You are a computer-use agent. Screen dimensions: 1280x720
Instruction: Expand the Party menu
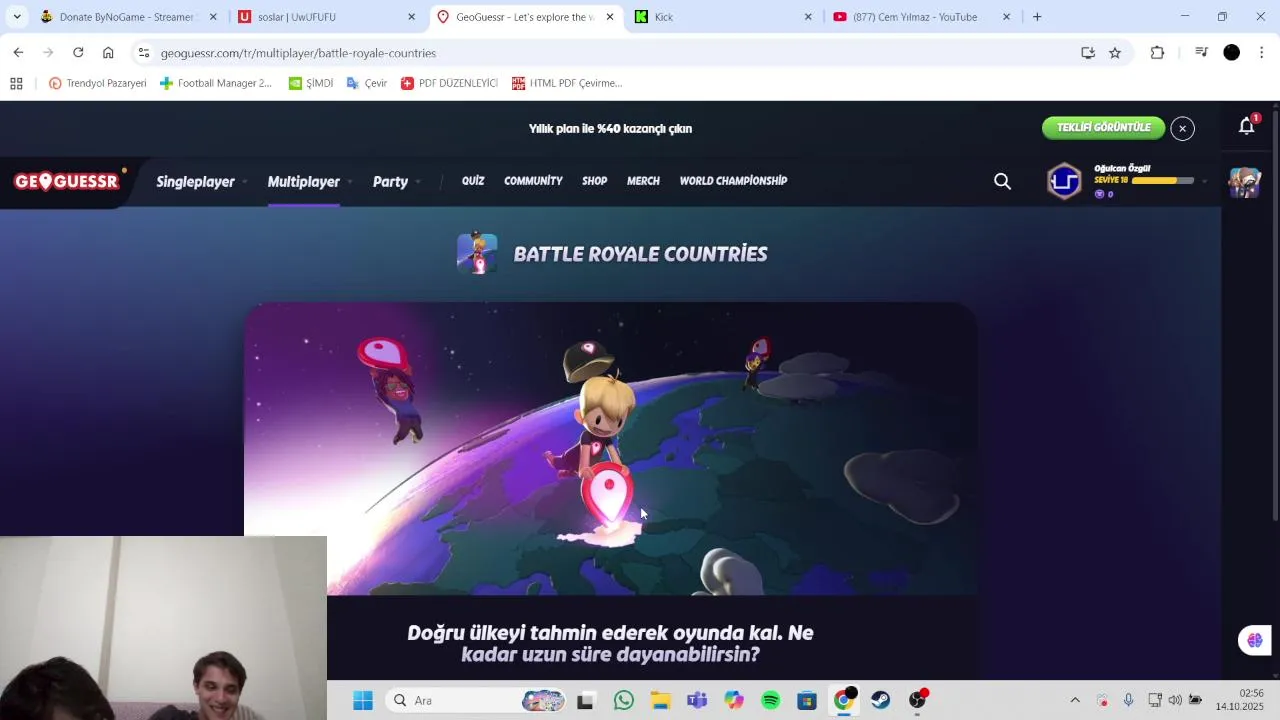click(396, 182)
